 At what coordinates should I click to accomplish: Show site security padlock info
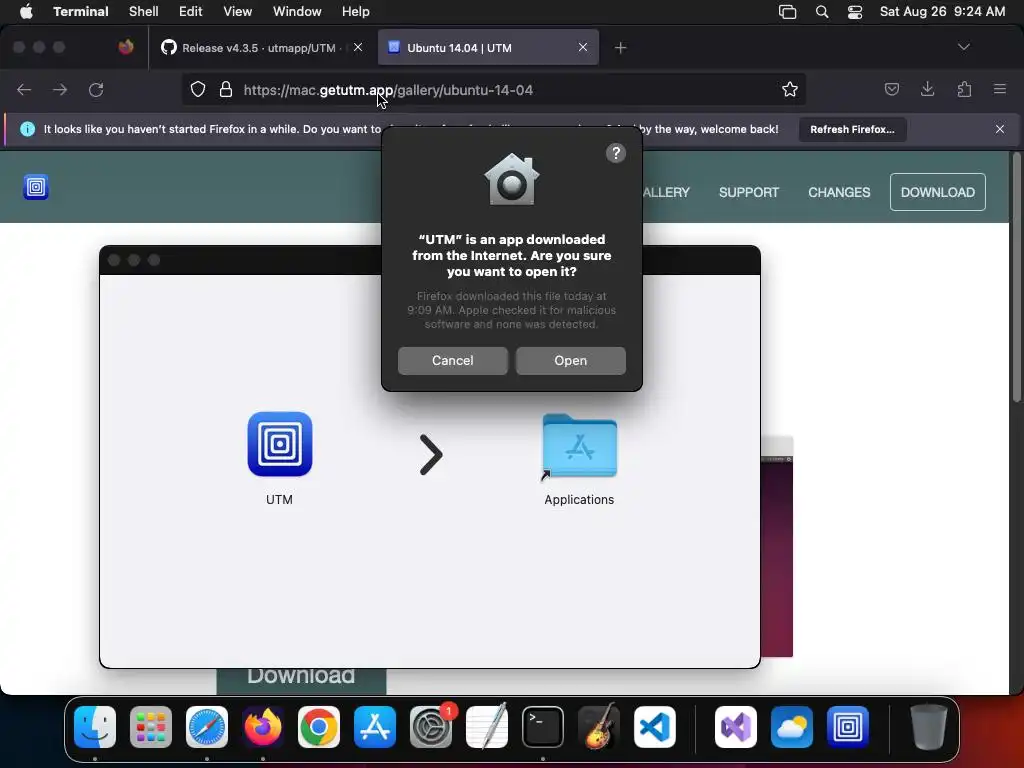(226, 89)
